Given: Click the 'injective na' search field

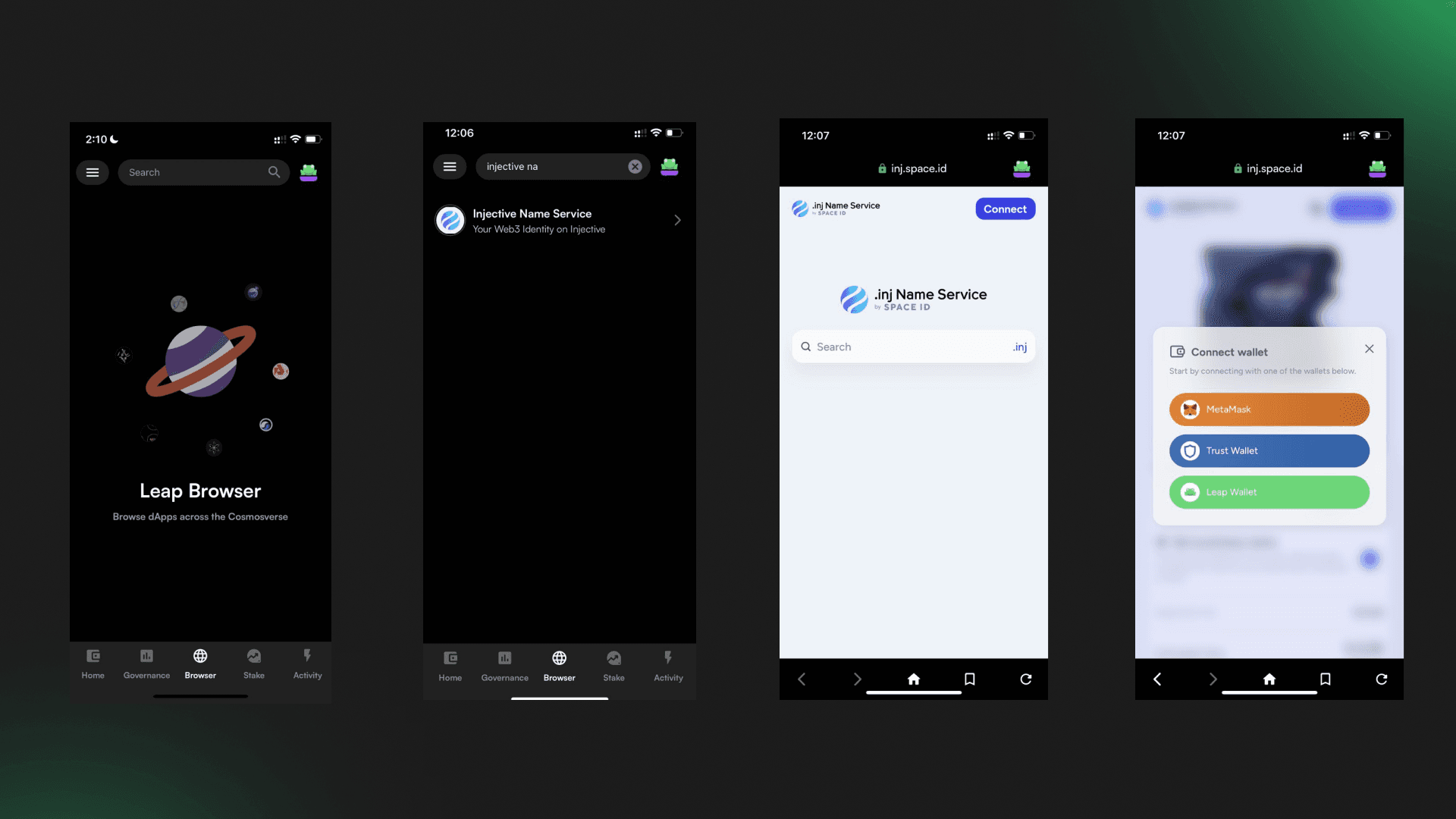Looking at the screenshot, I should tap(563, 167).
